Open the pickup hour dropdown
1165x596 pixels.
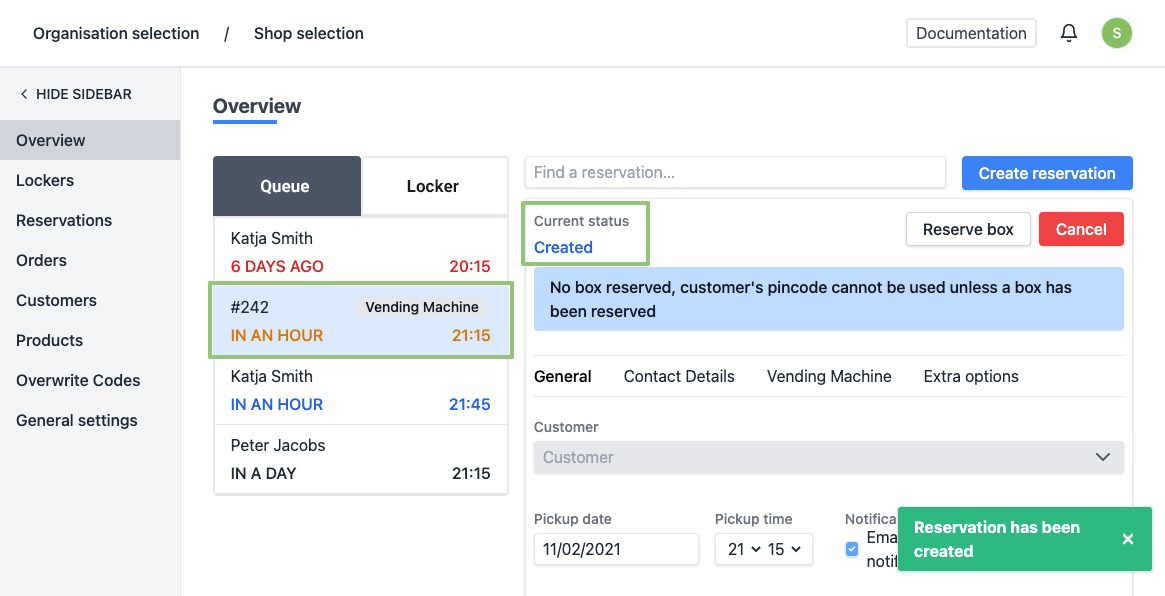(x=744, y=549)
